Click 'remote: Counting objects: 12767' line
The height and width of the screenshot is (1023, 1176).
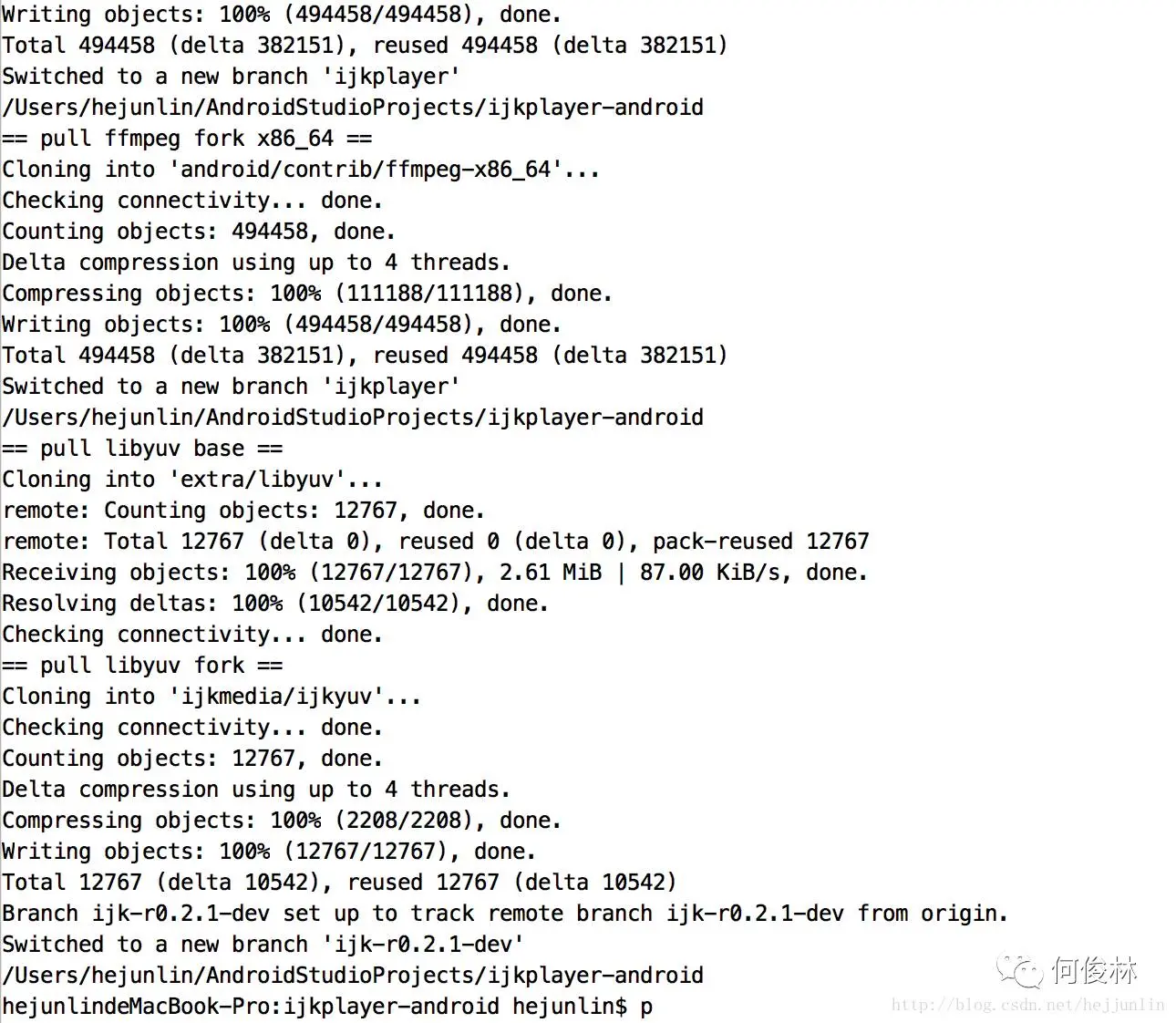(243, 511)
